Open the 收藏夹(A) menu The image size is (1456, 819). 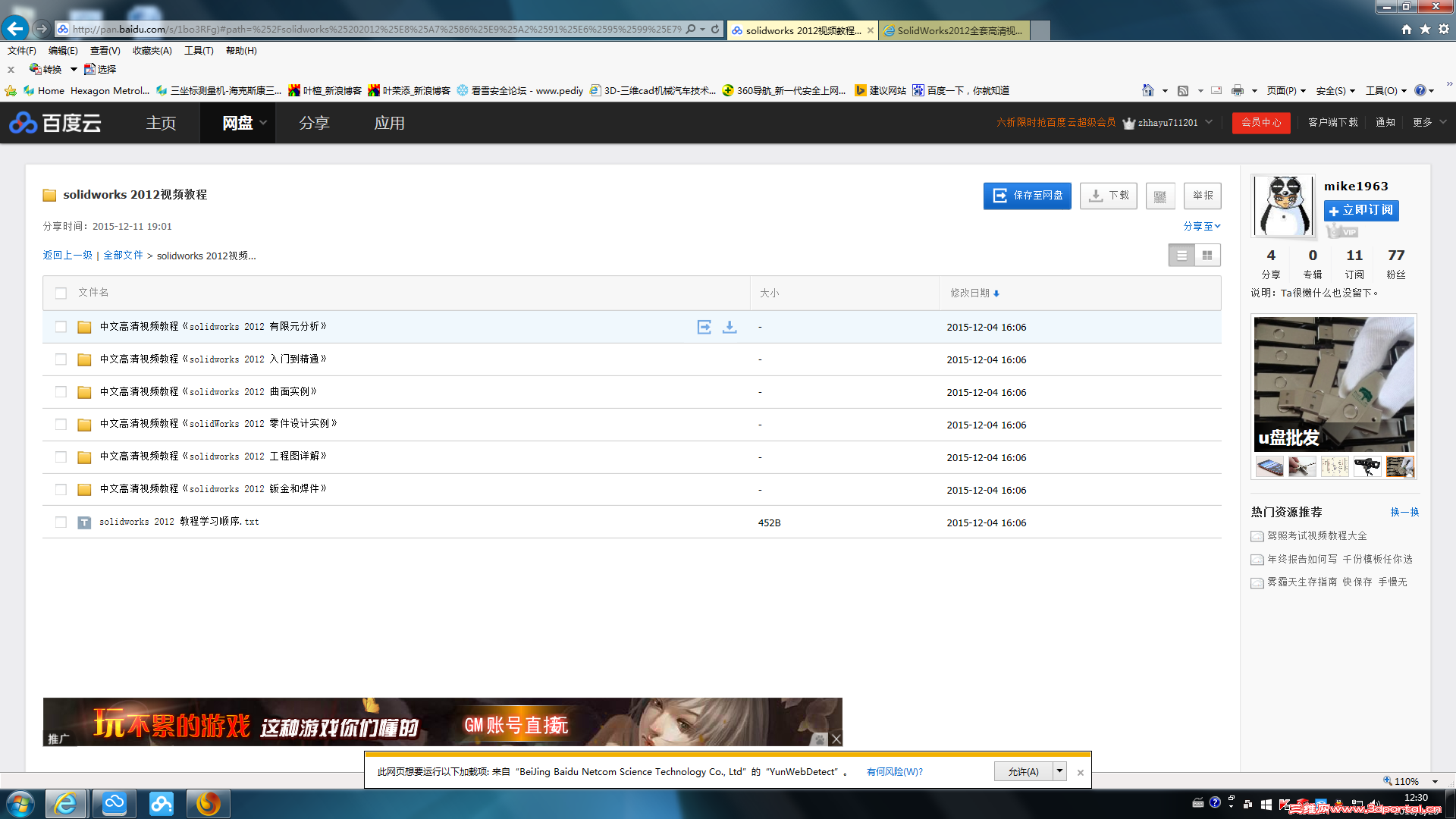tap(152, 51)
